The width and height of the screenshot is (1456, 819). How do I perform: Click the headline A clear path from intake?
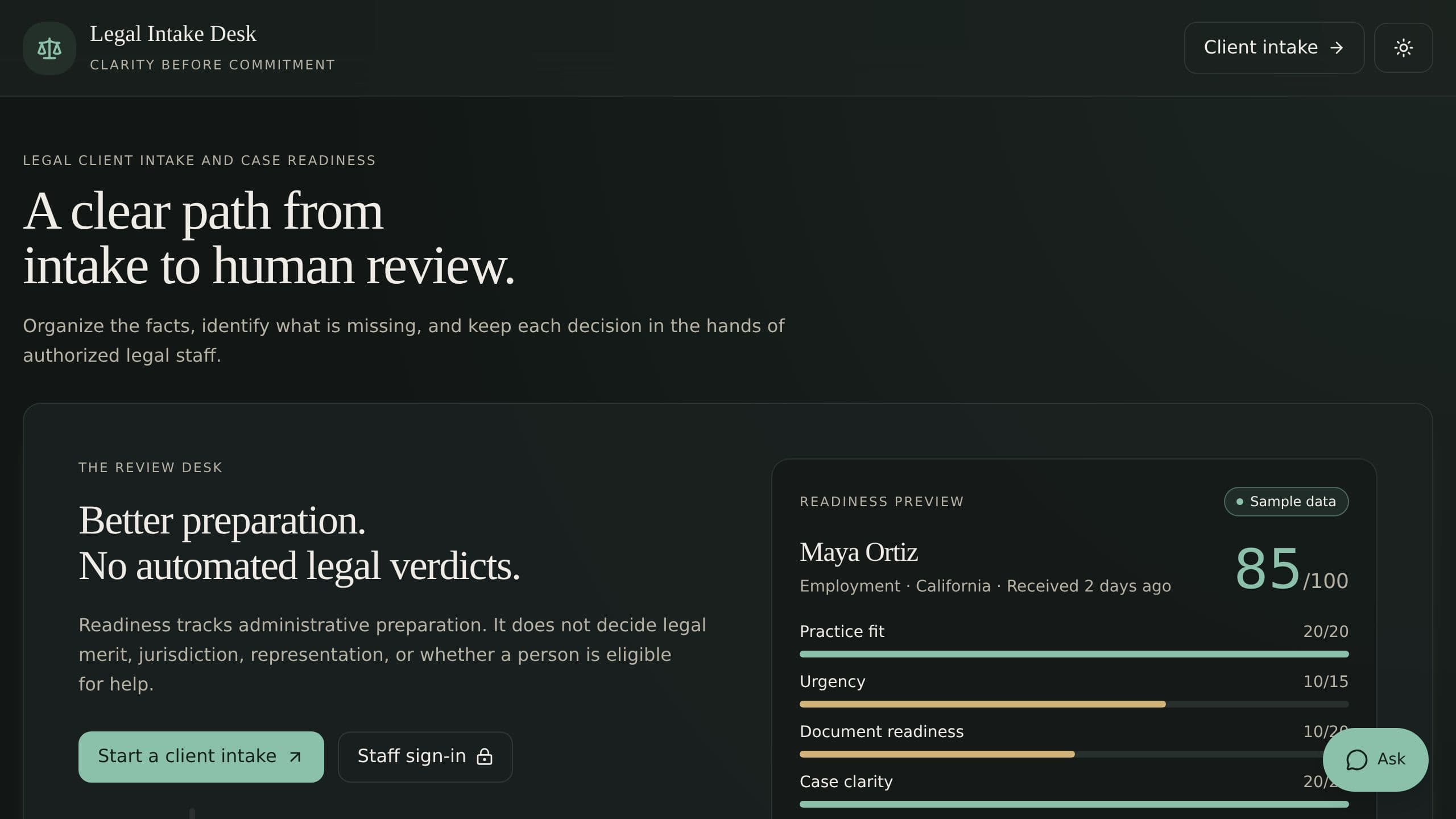268,238
